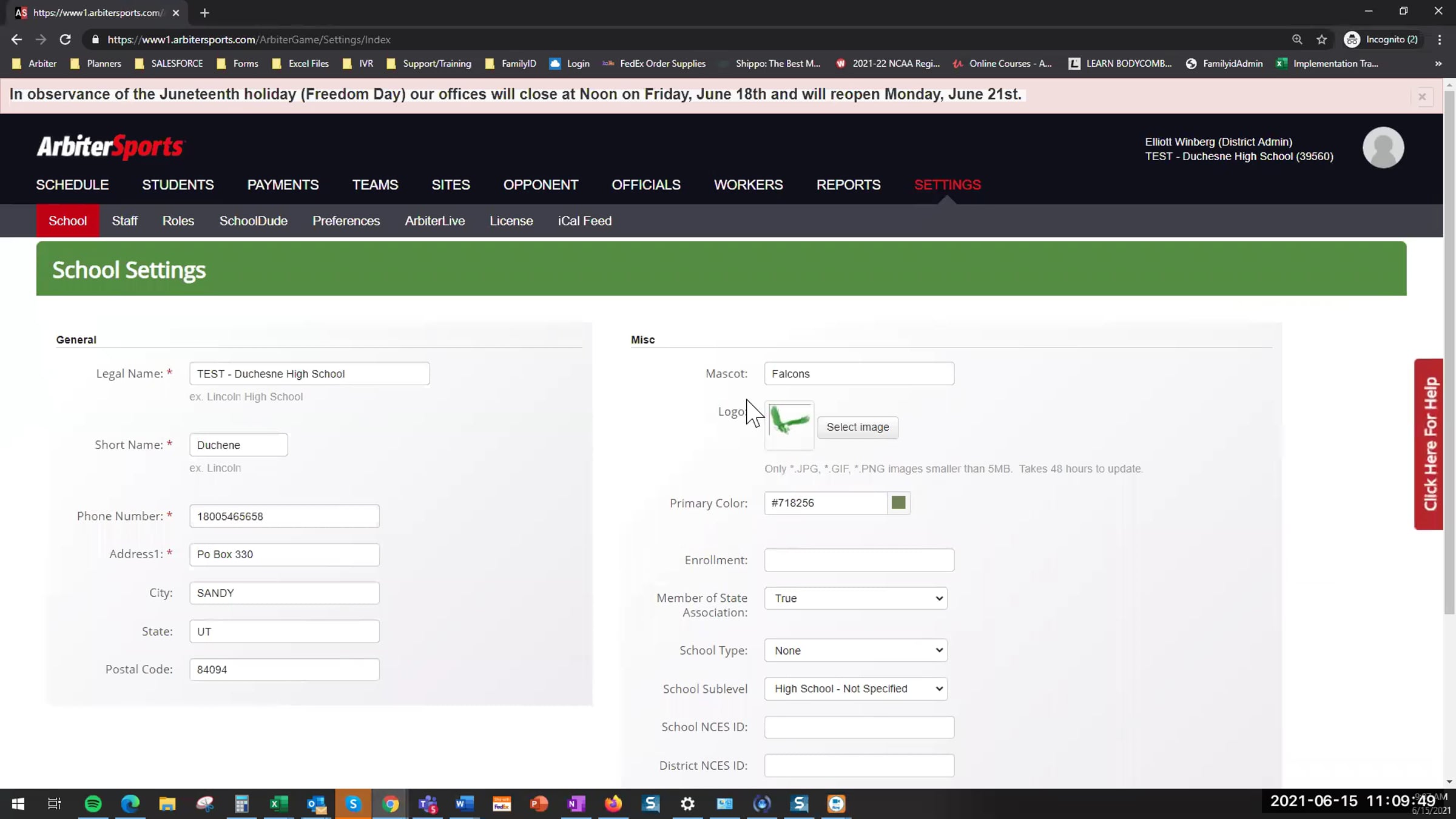The image size is (1456, 819).
Task: Open the Incognito profile indicator
Action: [1381, 39]
